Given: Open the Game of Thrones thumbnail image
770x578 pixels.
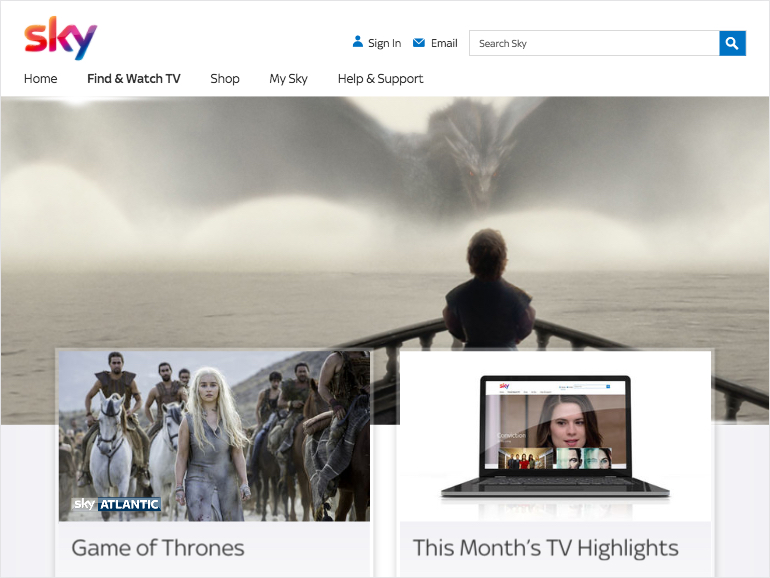Looking at the screenshot, I should pyautogui.click(x=214, y=436).
